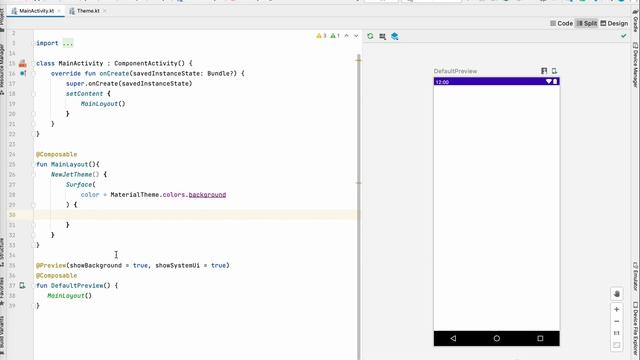Click setContent on line 18
Image resolution: width=640 pixels, height=360 pixels.
(x=84, y=93)
